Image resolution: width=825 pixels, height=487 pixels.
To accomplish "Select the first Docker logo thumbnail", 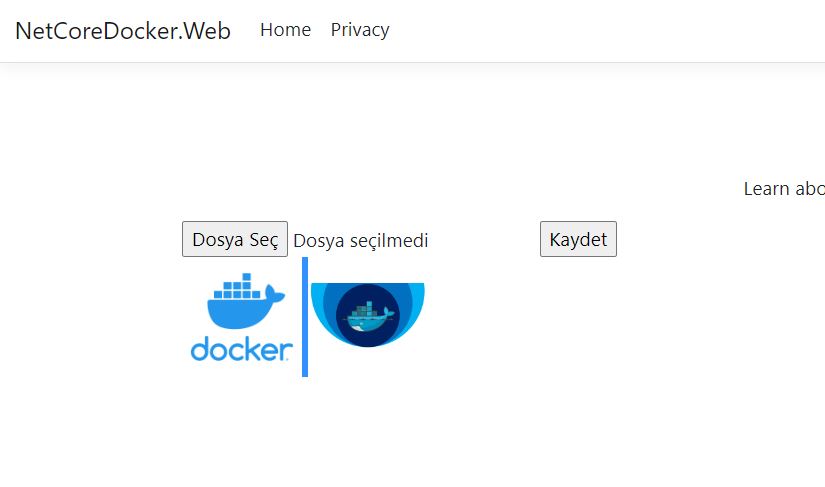I will coord(241,318).
